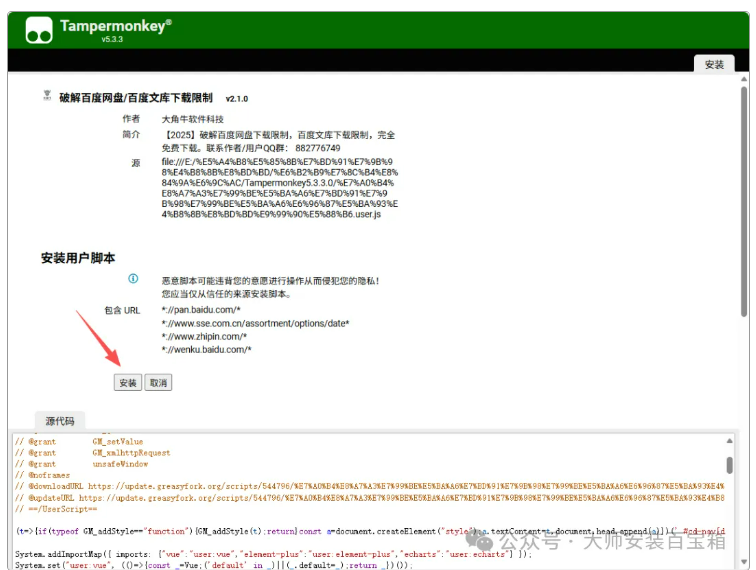Click the file:/// source path text

click(279, 186)
